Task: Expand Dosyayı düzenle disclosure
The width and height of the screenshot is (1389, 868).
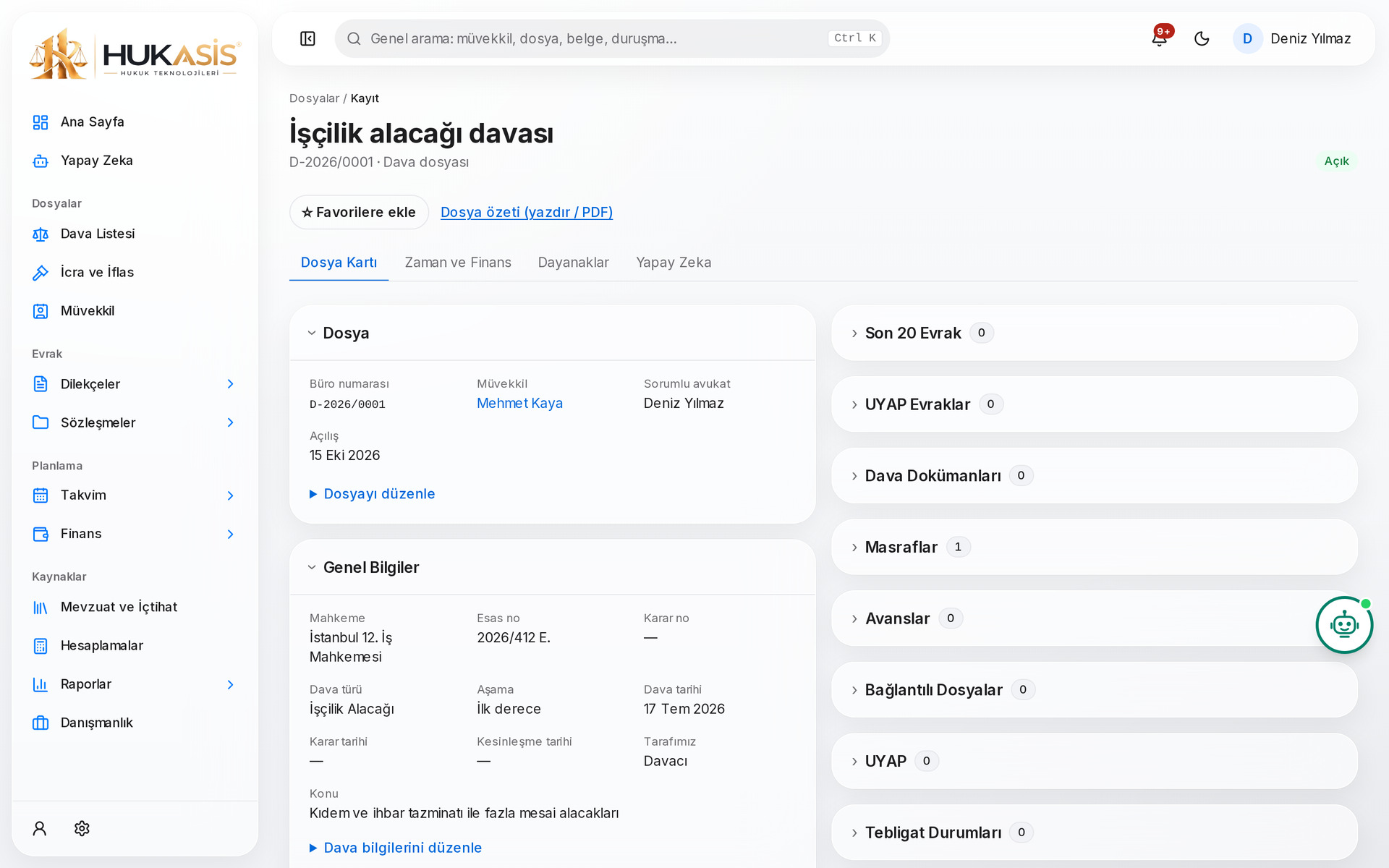Action: pos(373,494)
